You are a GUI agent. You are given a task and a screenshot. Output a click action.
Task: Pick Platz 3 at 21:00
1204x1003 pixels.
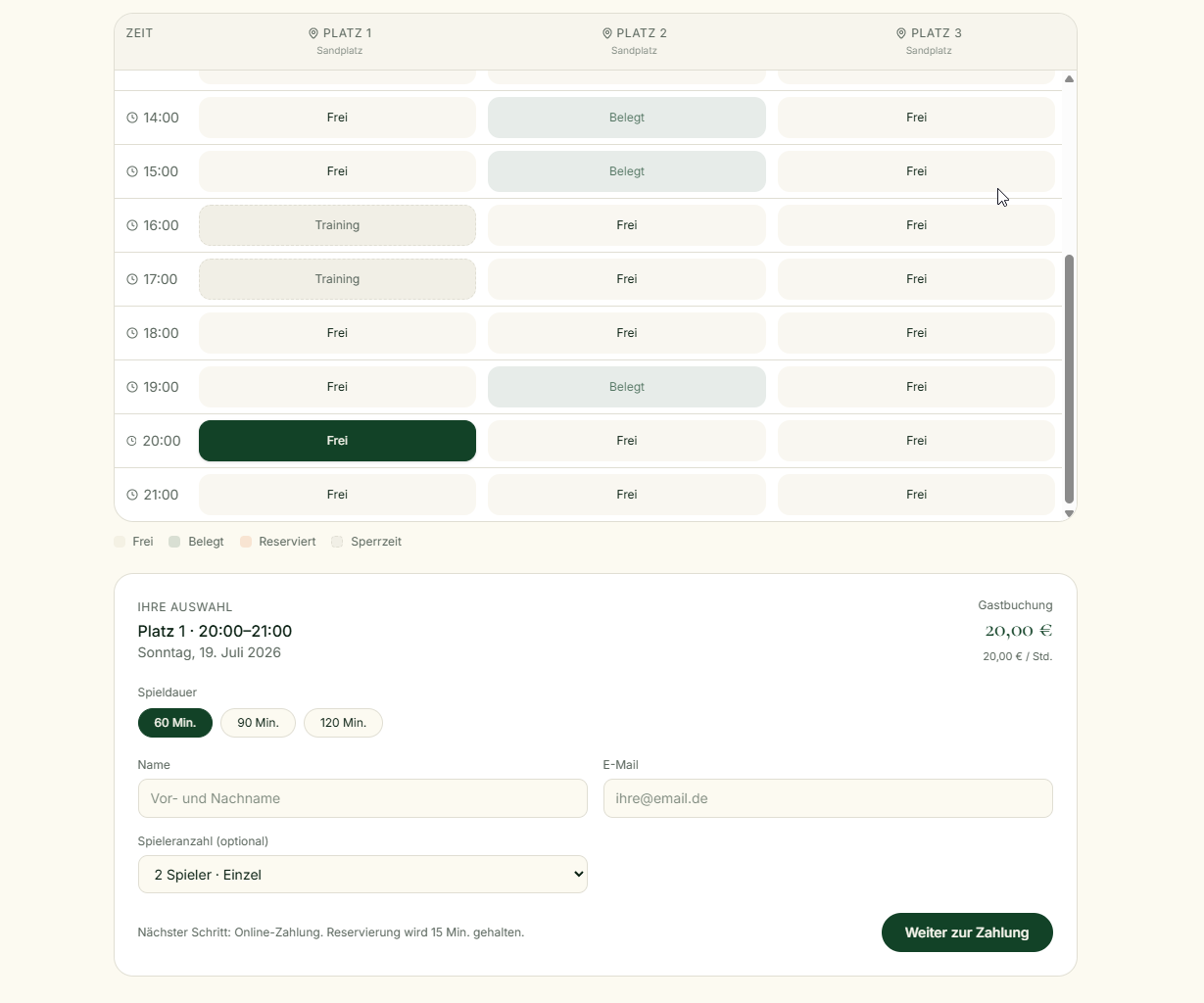point(916,495)
